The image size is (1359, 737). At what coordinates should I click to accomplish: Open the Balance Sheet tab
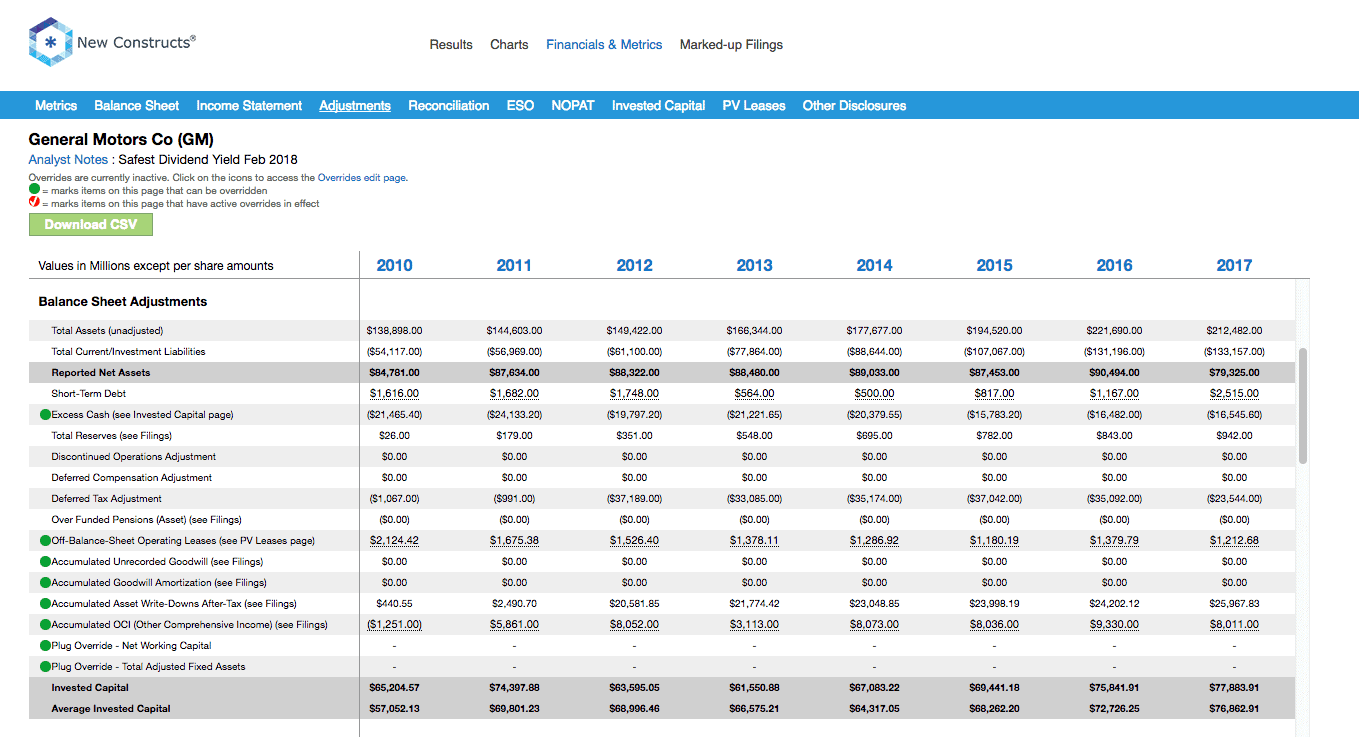tap(137, 105)
